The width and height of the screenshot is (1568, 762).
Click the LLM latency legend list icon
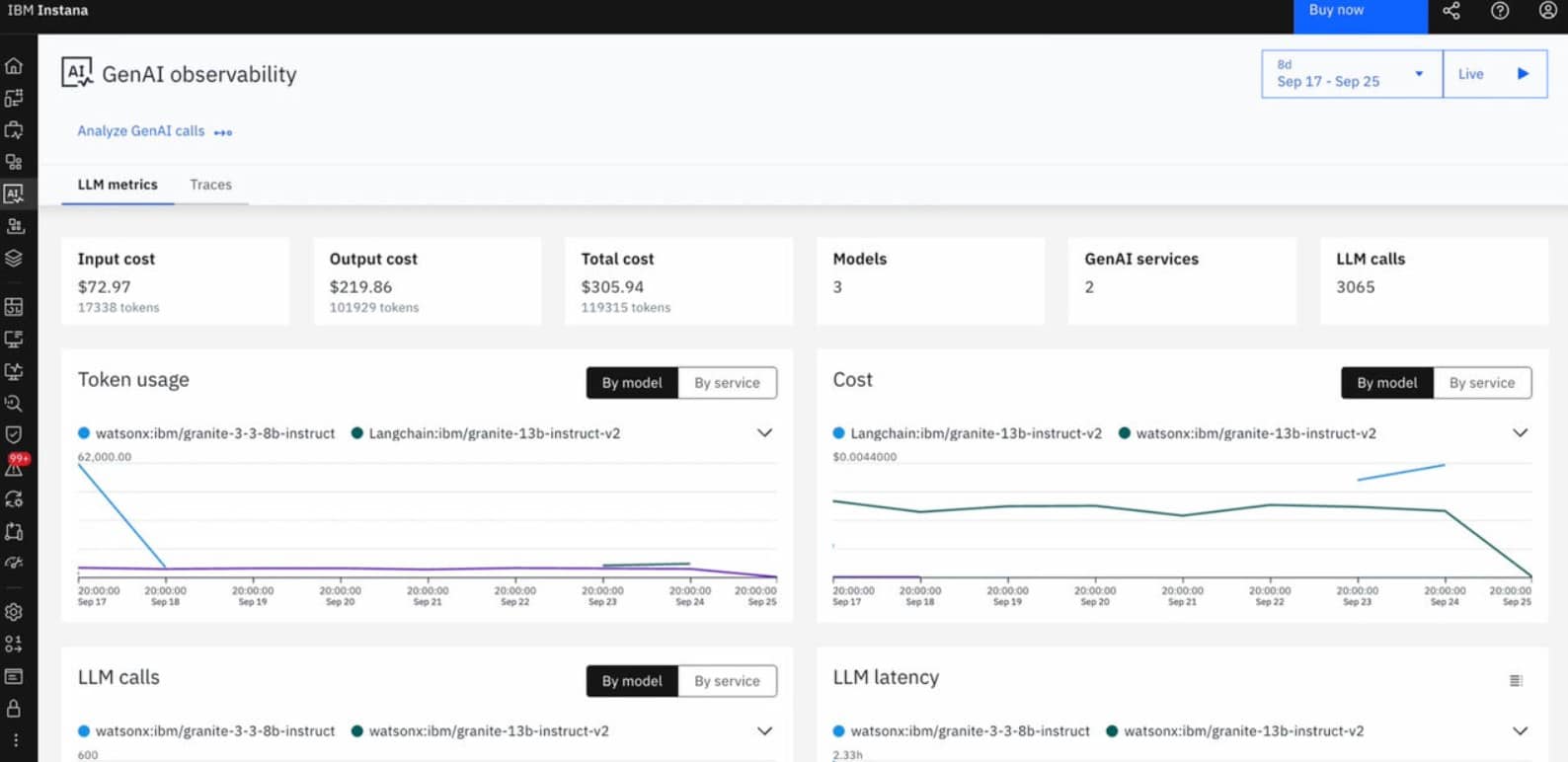(1516, 680)
